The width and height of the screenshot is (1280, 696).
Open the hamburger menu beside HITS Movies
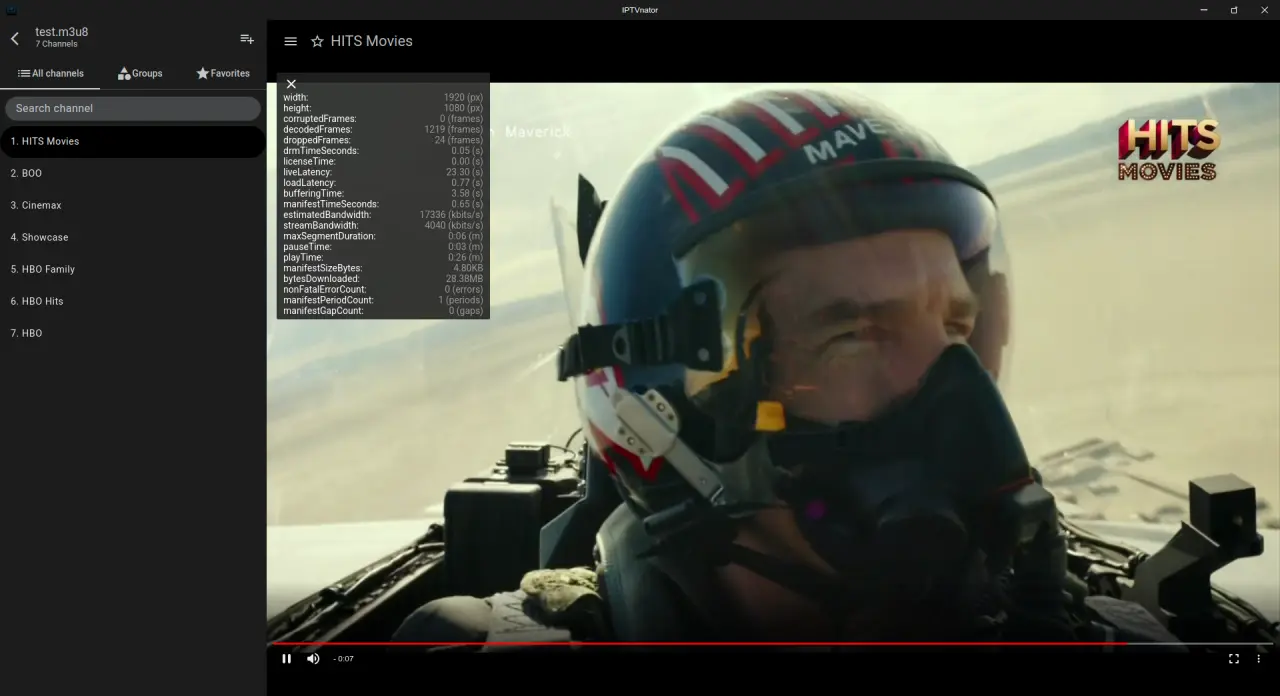(291, 41)
